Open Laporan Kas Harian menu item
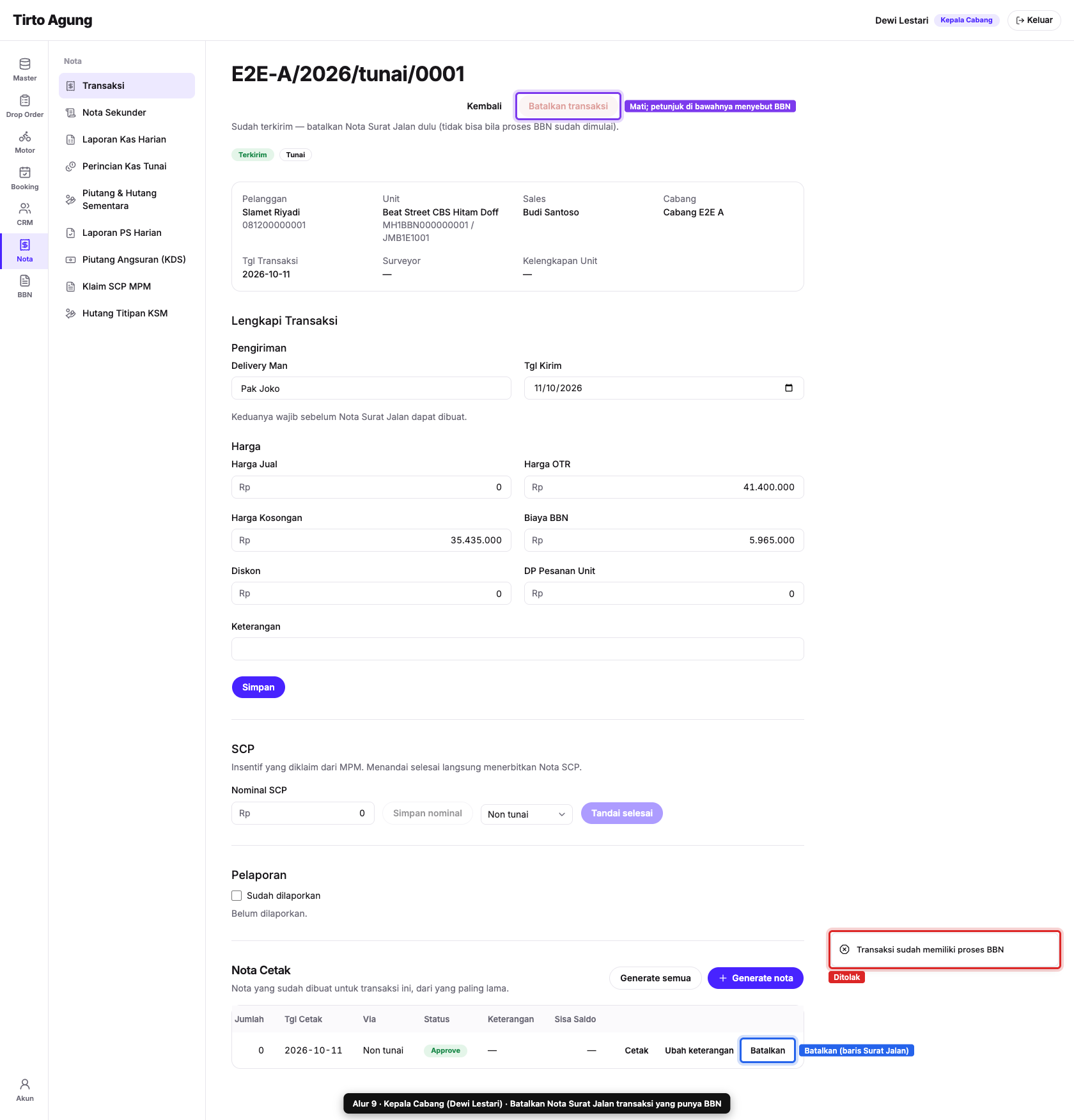 coord(127,139)
